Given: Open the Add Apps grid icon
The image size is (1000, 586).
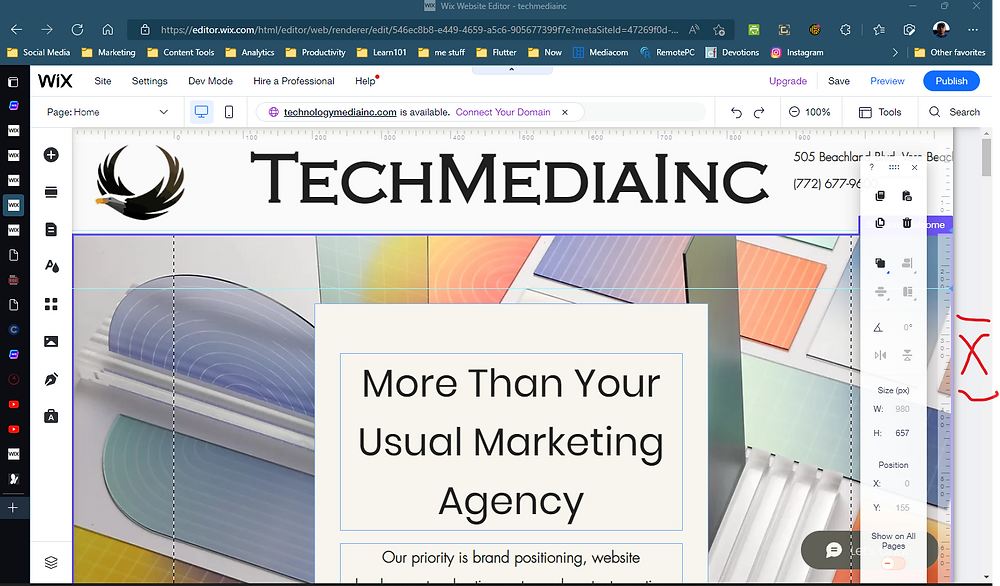Looking at the screenshot, I should click(51, 304).
